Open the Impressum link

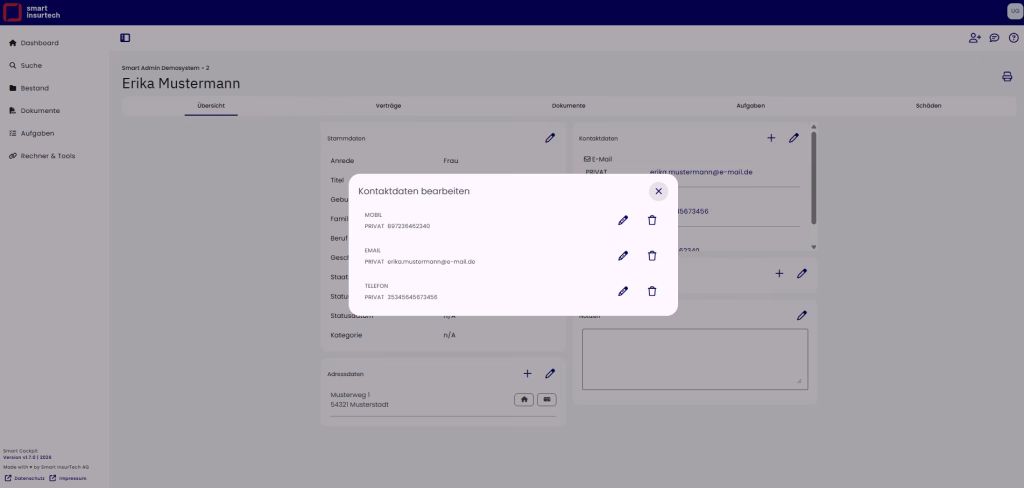point(72,478)
